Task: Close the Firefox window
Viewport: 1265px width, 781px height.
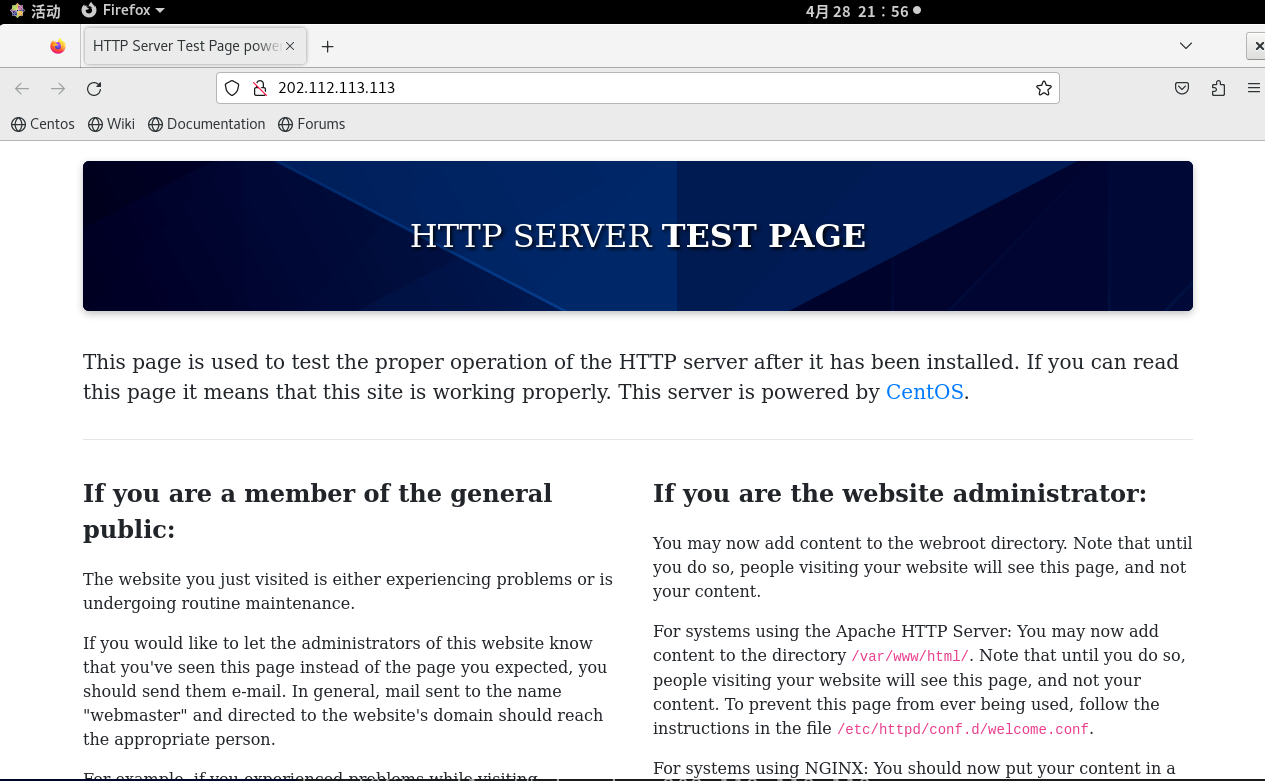Action: point(1256,46)
